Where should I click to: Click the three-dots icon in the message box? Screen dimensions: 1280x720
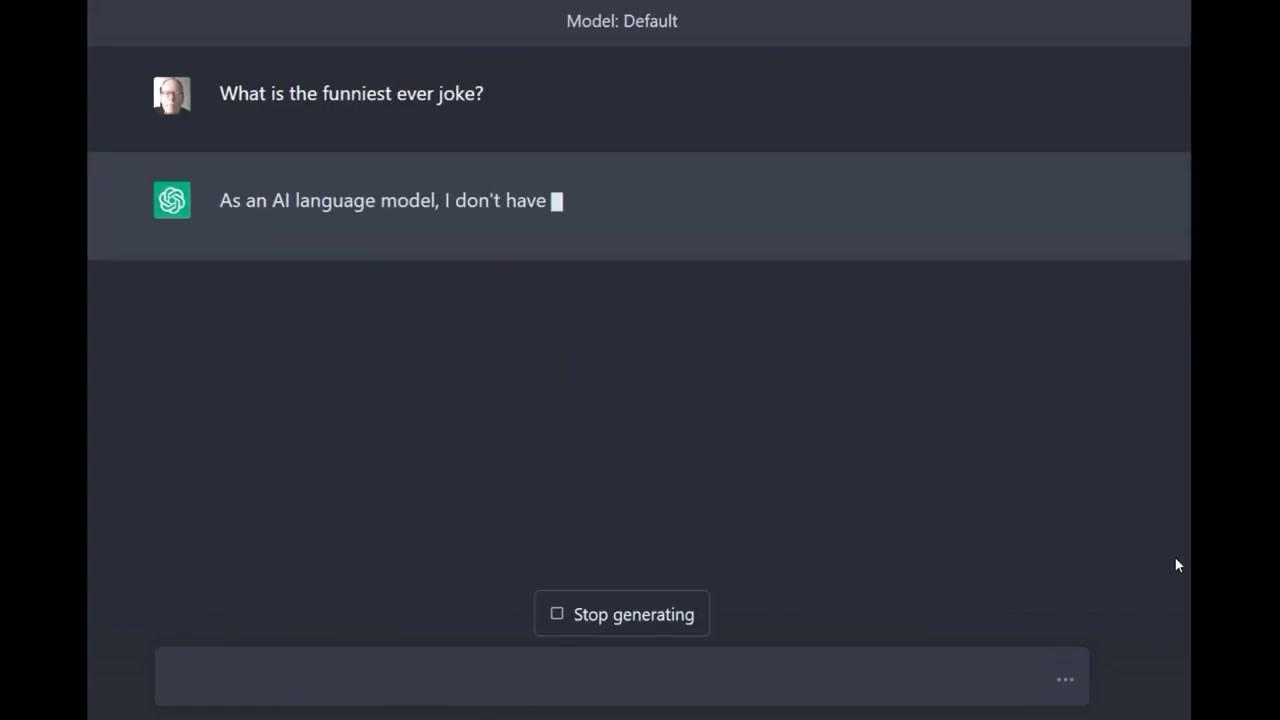click(x=1065, y=680)
